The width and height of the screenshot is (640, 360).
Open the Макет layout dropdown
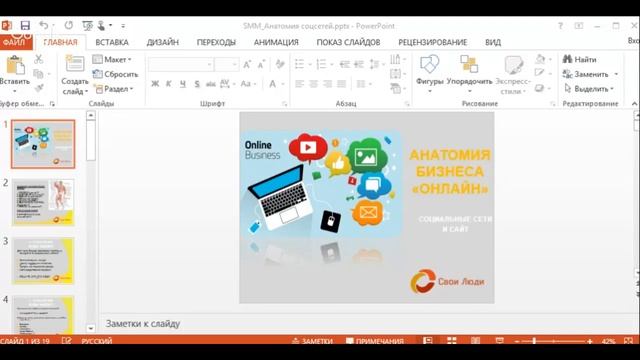click(x=112, y=60)
